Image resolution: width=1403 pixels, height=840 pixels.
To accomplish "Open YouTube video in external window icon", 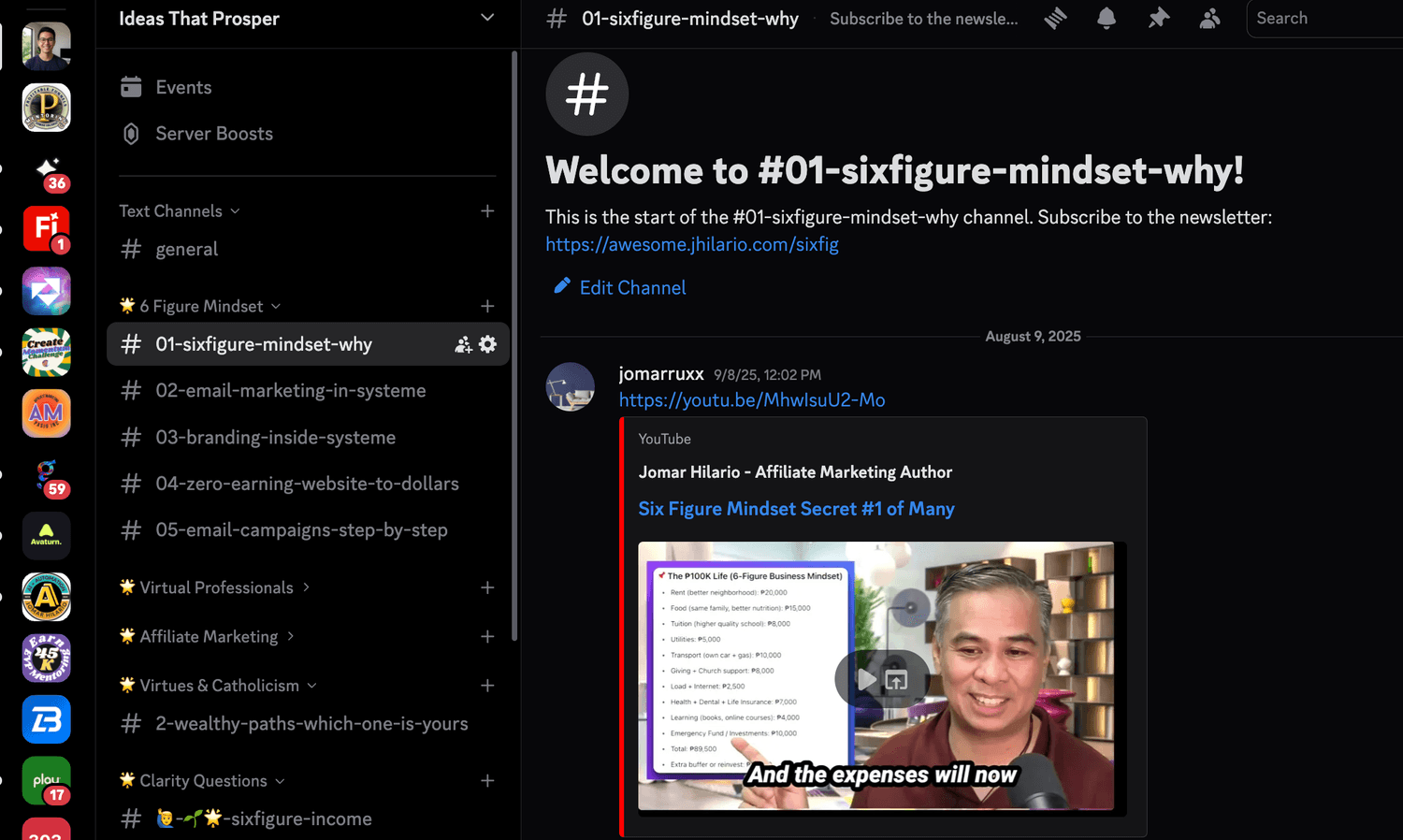I will (x=896, y=680).
